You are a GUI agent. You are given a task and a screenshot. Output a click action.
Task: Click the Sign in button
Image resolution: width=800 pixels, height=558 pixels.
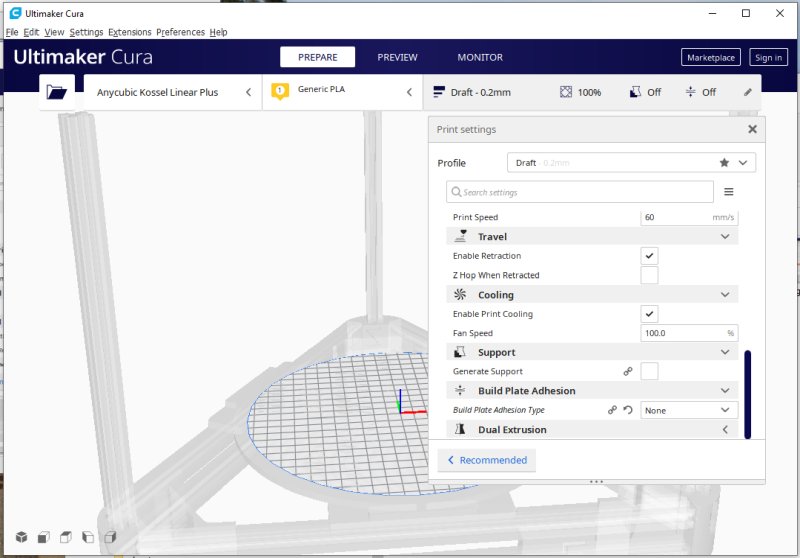[768, 58]
